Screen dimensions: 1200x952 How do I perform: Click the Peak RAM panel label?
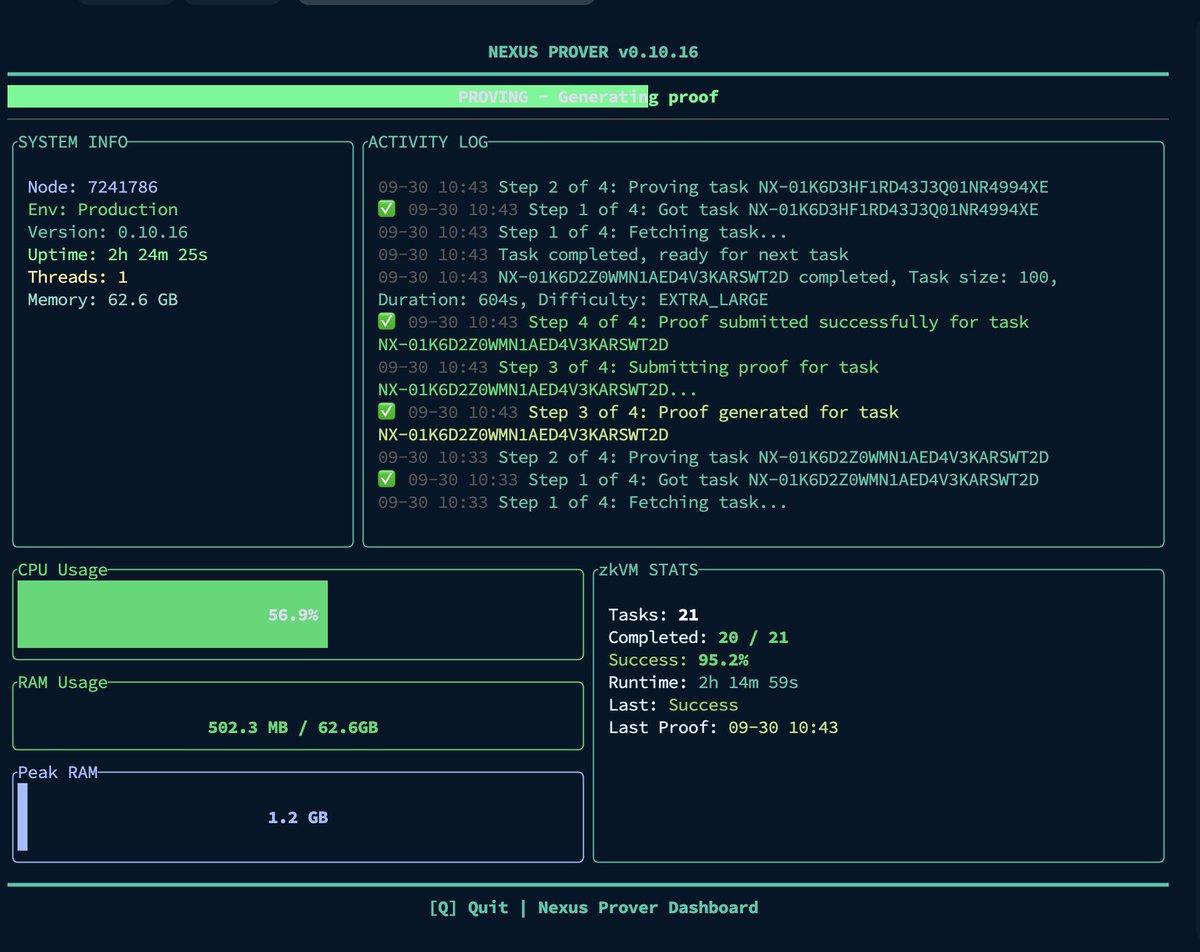pyautogui.click(x=58, y=772)
